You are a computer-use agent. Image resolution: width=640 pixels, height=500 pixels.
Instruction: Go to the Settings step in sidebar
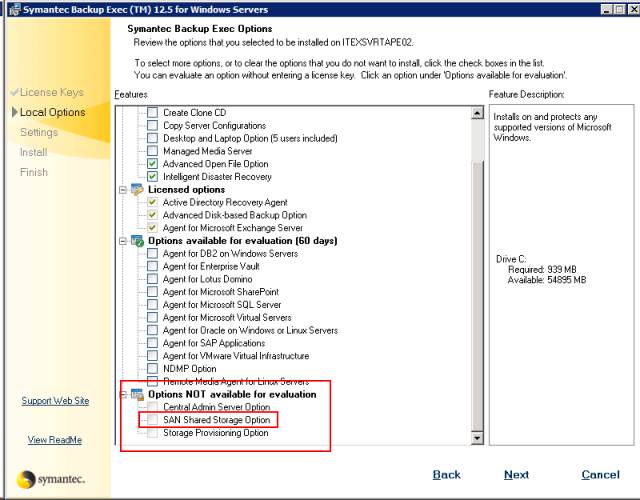tap(39, 132)
